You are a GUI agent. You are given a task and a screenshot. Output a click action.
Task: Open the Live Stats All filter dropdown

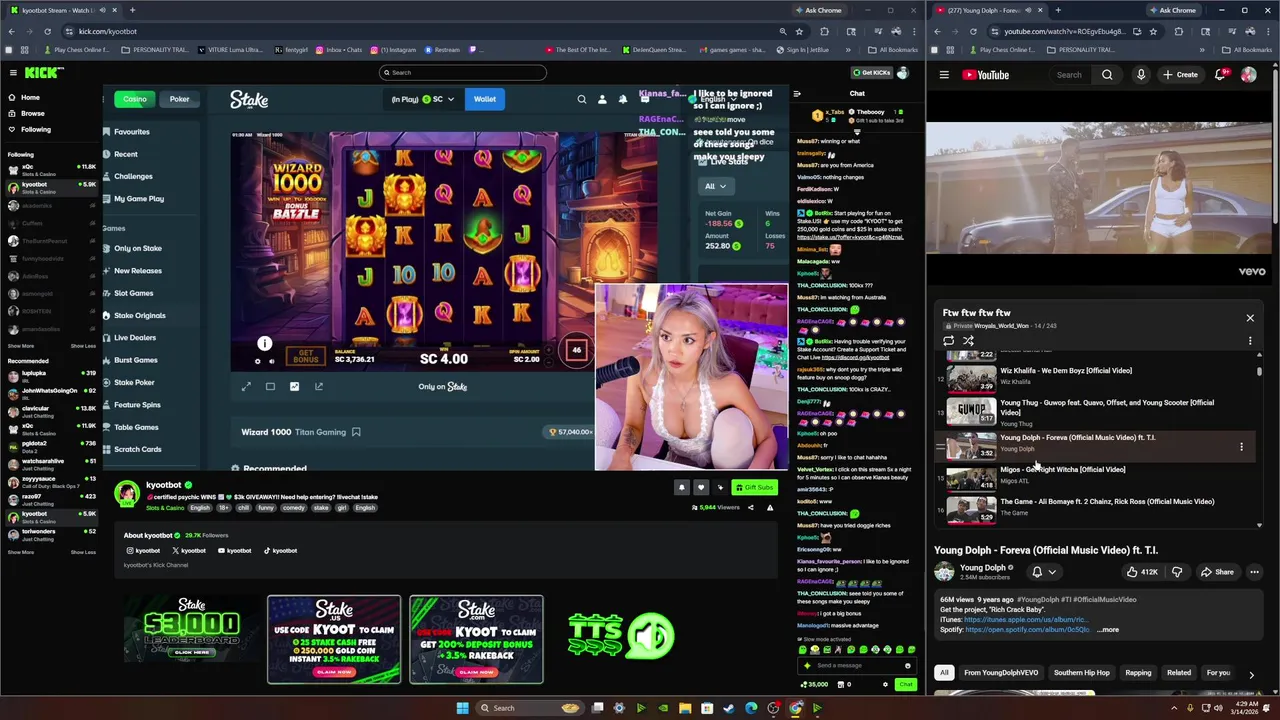click(715, 186)
